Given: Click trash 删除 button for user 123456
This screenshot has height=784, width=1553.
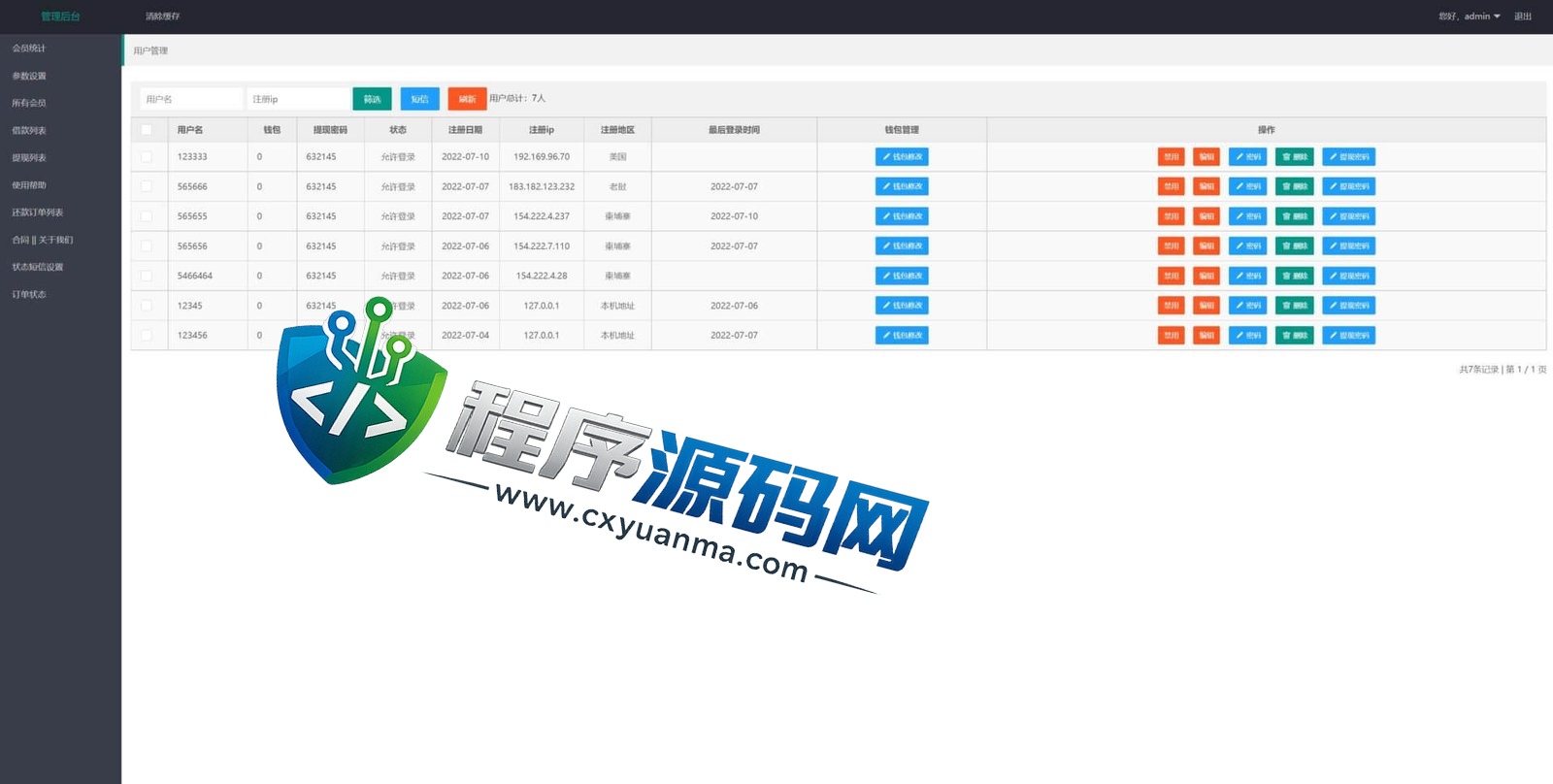Looking at the screenshot, I should click(x=1295, y=335).
